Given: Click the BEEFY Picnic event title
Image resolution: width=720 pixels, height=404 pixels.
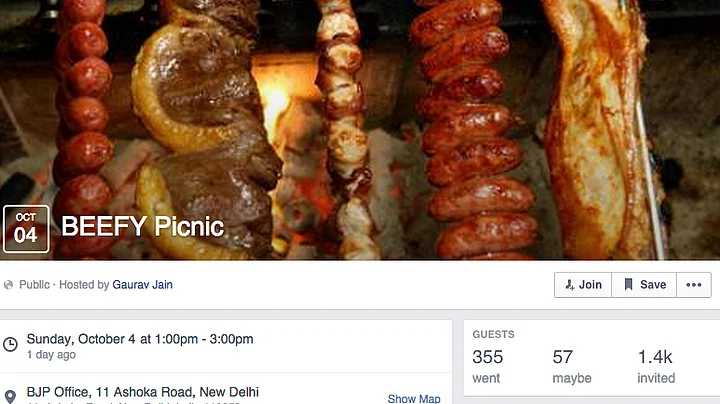Looking at the screenshot, I should [143, 226].
